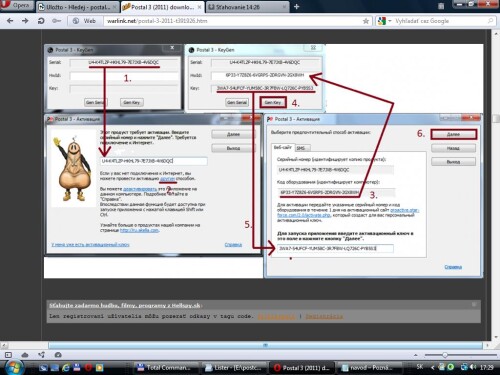This screenshot has height=375, width=500.
Task: Open the zoom menu arrow beside the slider
Action: click(416, 355)
